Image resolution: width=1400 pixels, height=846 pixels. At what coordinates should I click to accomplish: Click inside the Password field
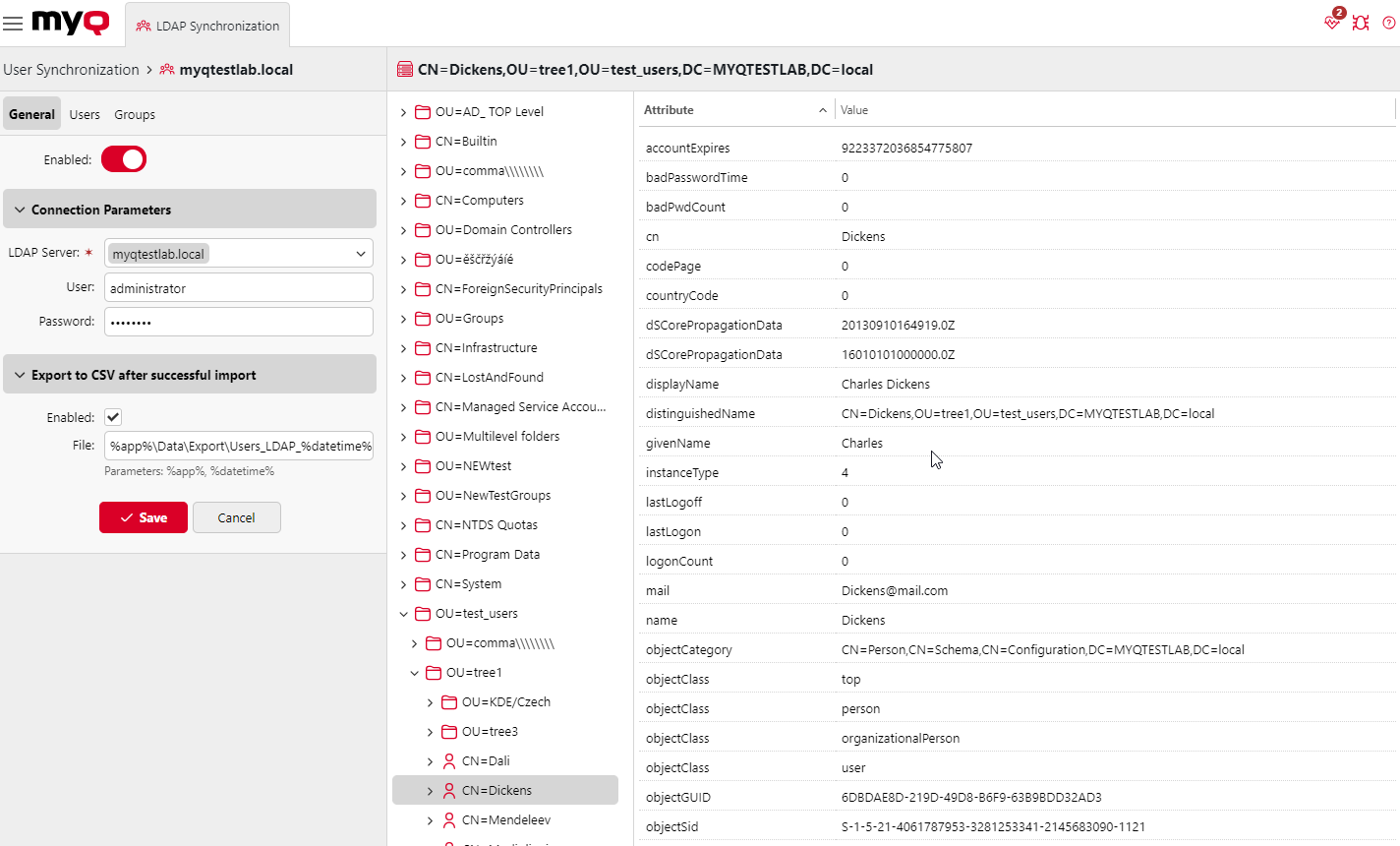[238, 321]
